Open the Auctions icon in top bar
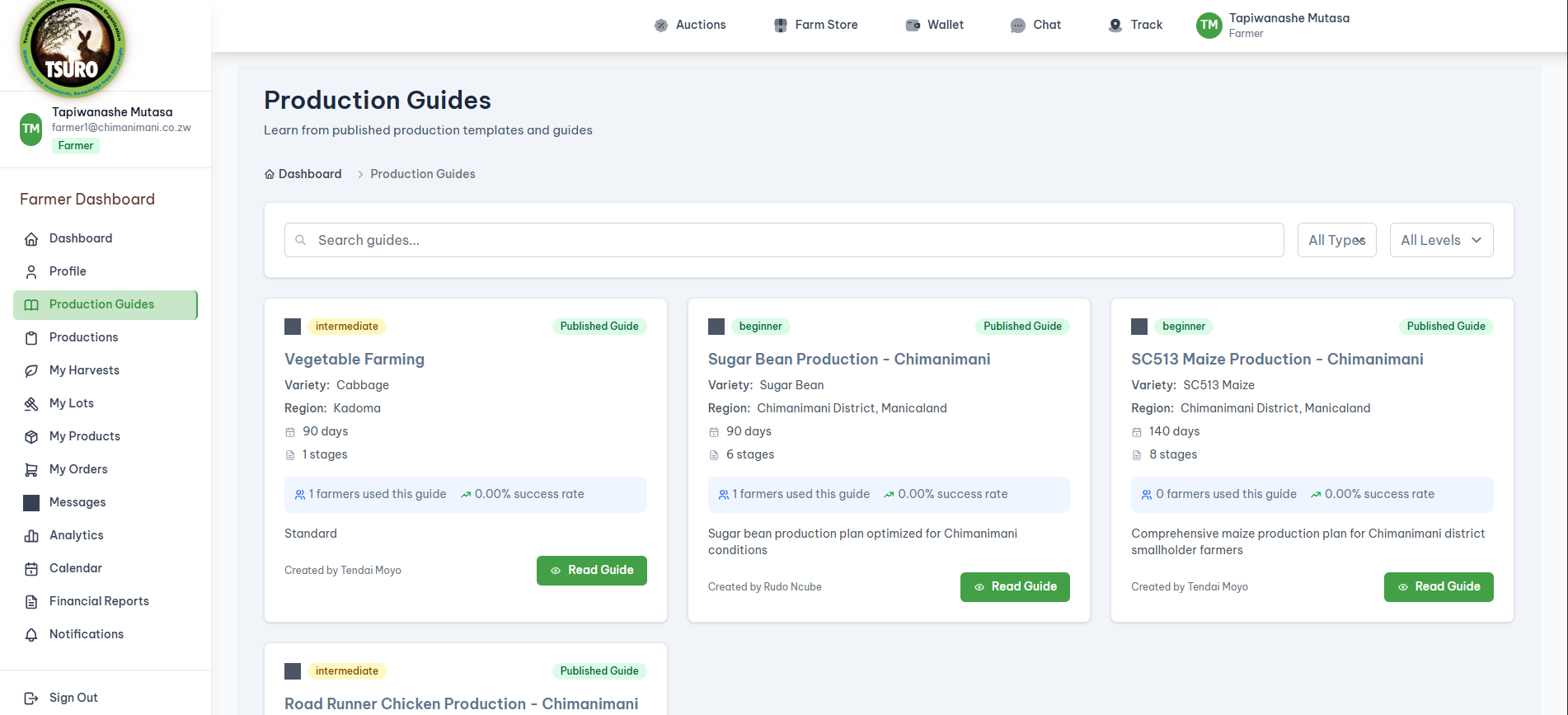The height and width of the screenshot is (715, 1568). pos(661,26)
